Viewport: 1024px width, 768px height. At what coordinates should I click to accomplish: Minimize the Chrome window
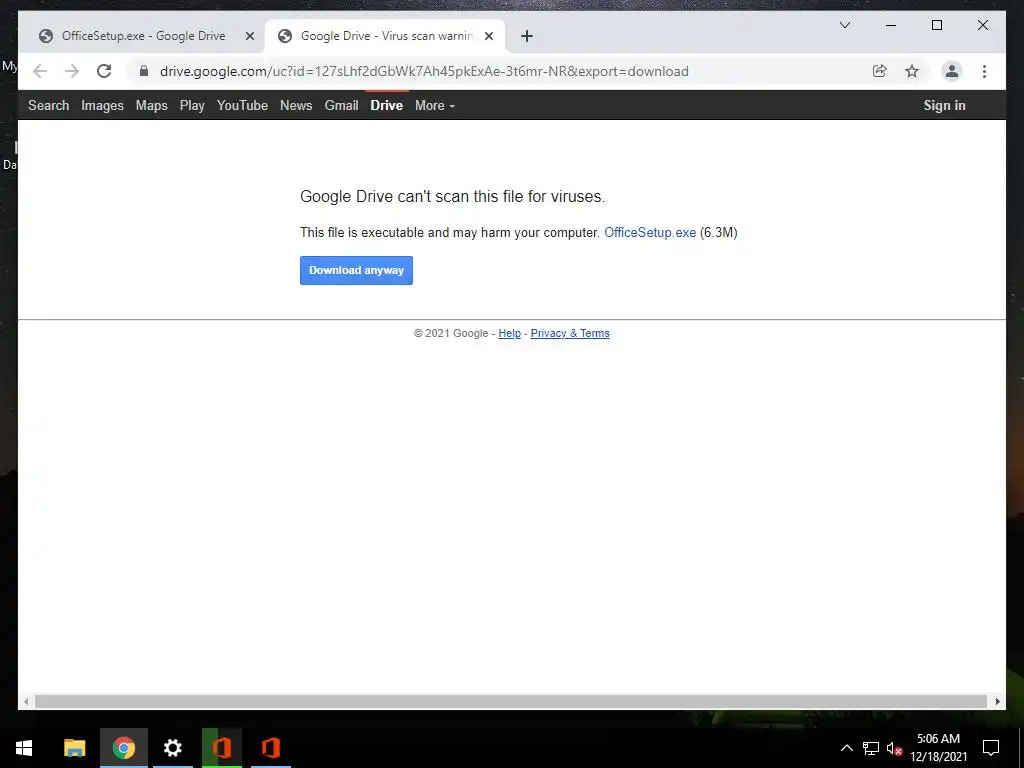[891, 25]
